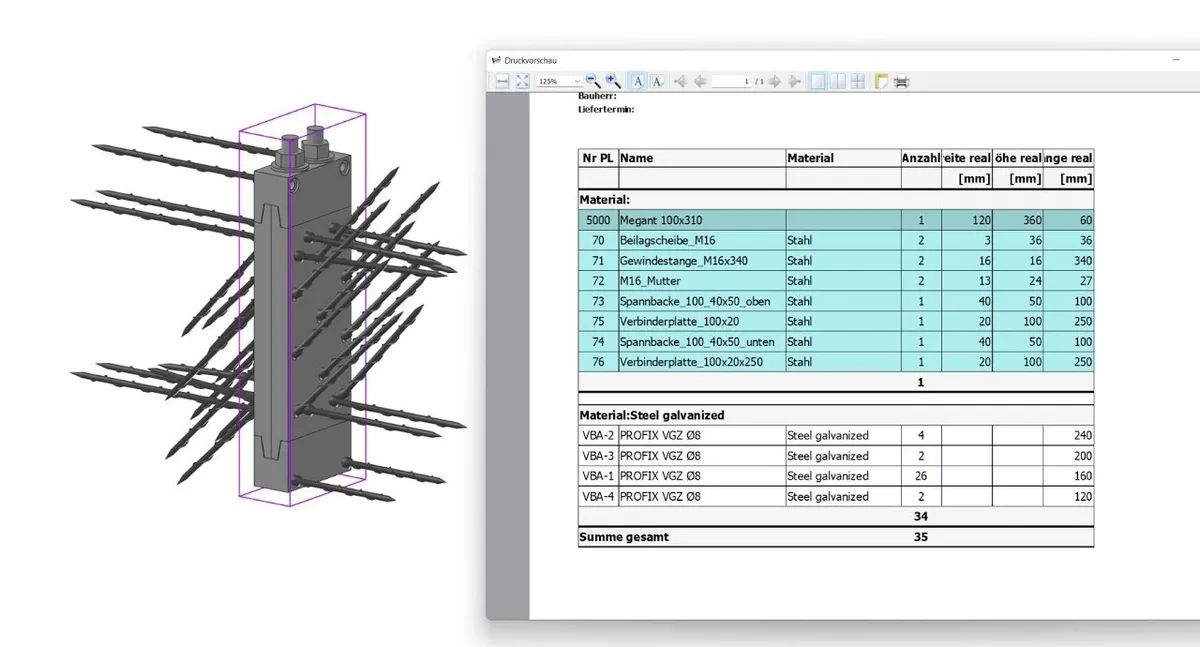Click the fit whole page icon
The height and width of the screenshot is (647, 1200).
(x=522, y=81)
